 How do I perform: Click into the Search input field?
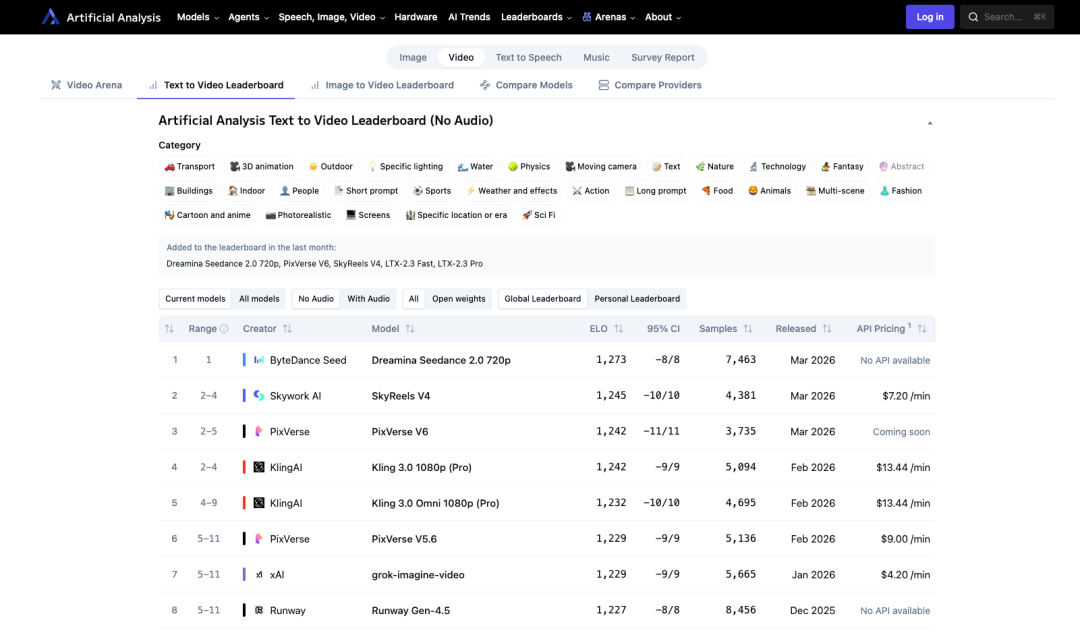1007,17
